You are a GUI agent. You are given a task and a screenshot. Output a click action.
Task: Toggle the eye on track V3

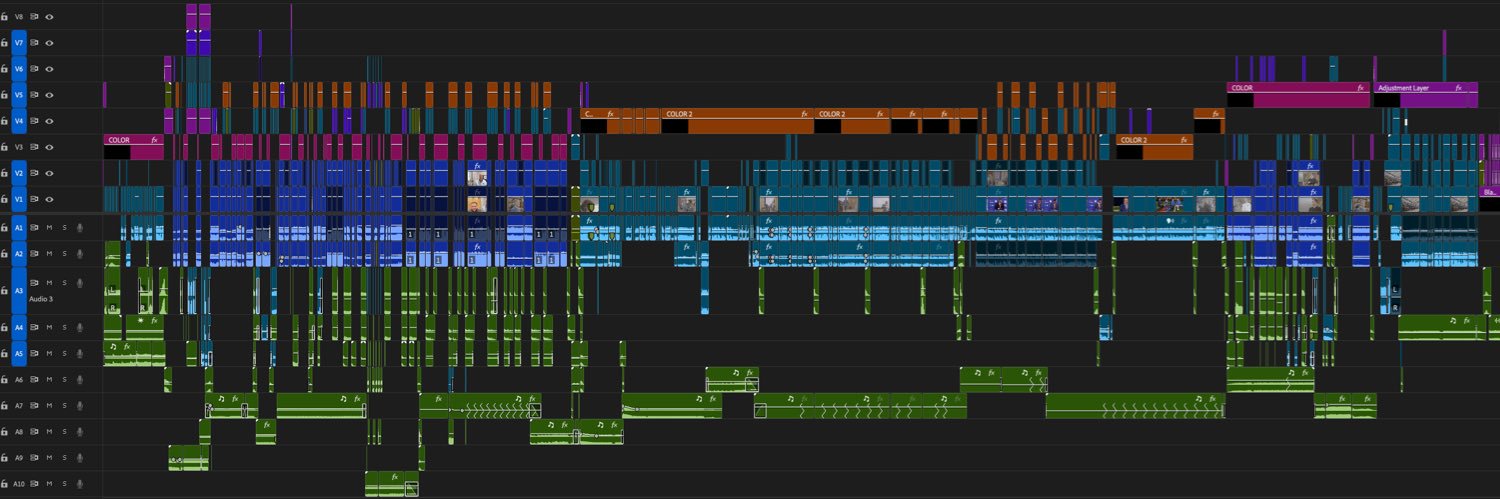point(49,147)
